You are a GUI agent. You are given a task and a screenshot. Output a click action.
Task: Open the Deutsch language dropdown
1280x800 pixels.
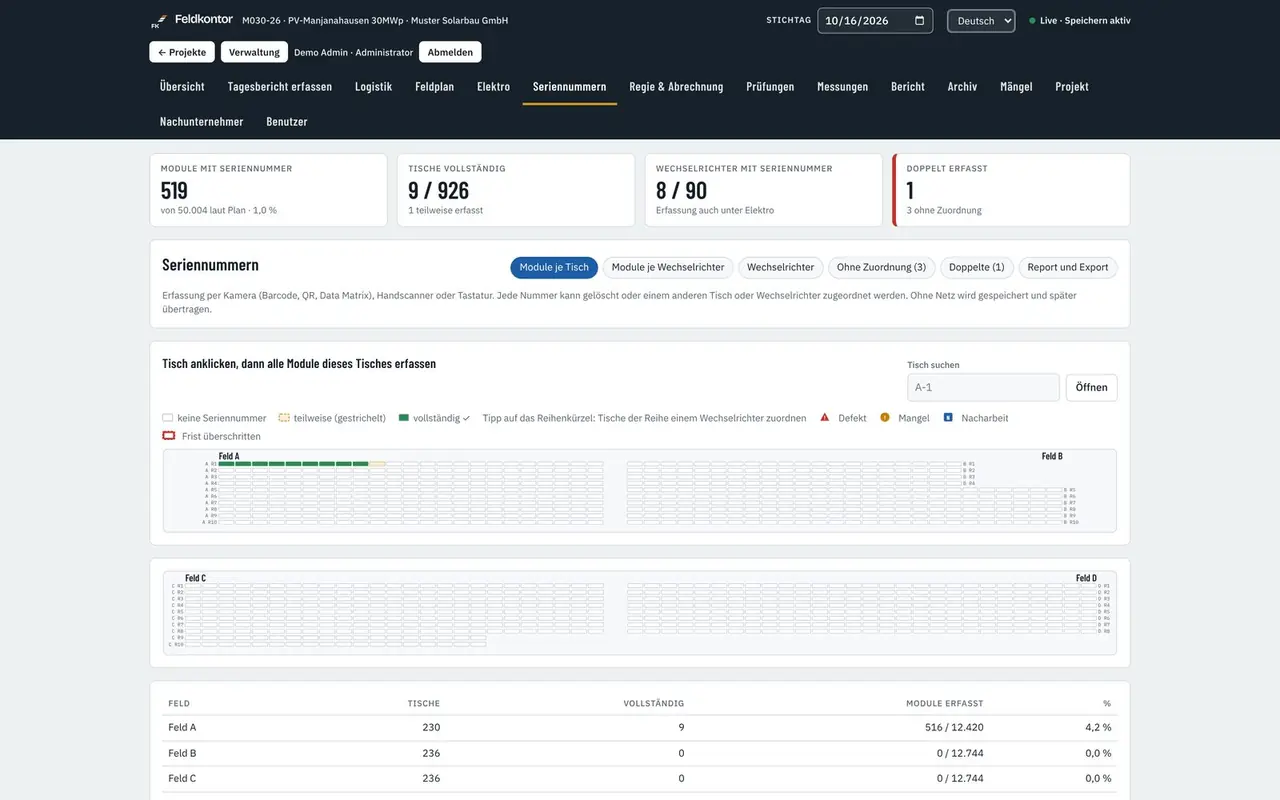(981, 20)
